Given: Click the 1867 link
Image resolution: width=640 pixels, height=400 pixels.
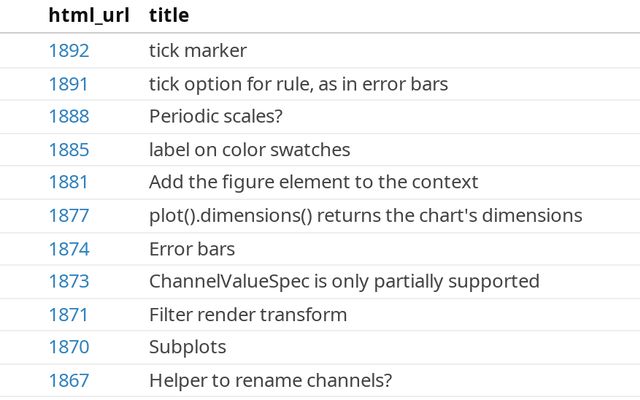Looking at the screenshot, I should (x=68, y=381).
